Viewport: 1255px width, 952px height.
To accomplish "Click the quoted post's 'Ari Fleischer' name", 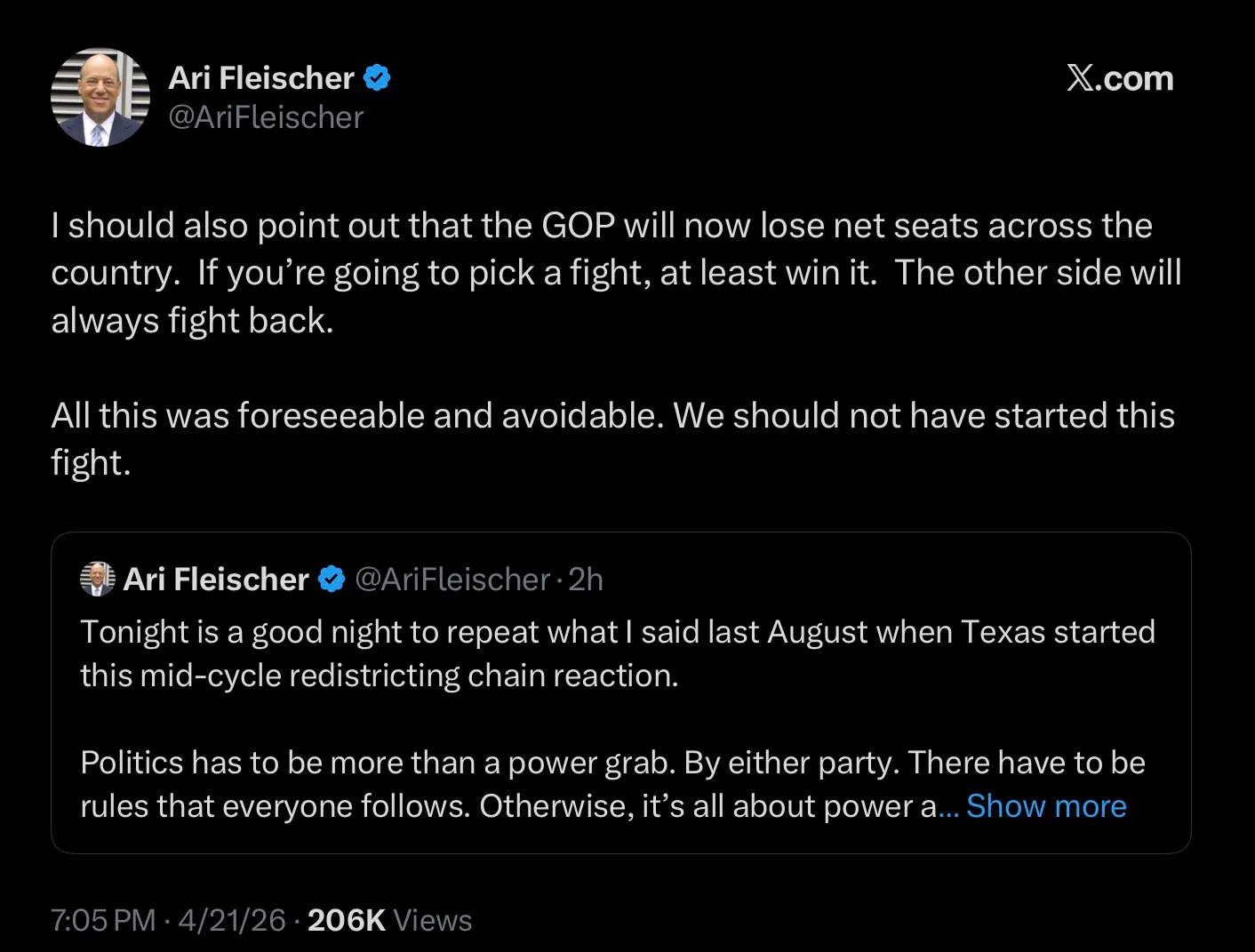I will [x=216, y=580].
